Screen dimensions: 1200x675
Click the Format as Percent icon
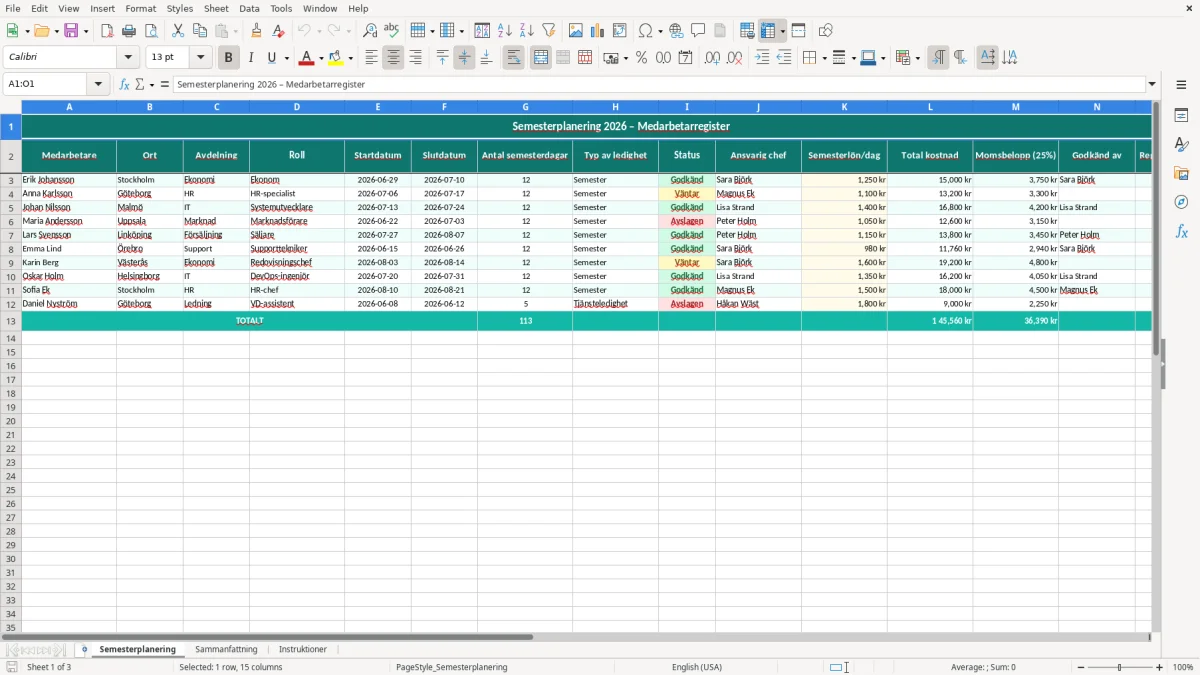click(641, 58)
